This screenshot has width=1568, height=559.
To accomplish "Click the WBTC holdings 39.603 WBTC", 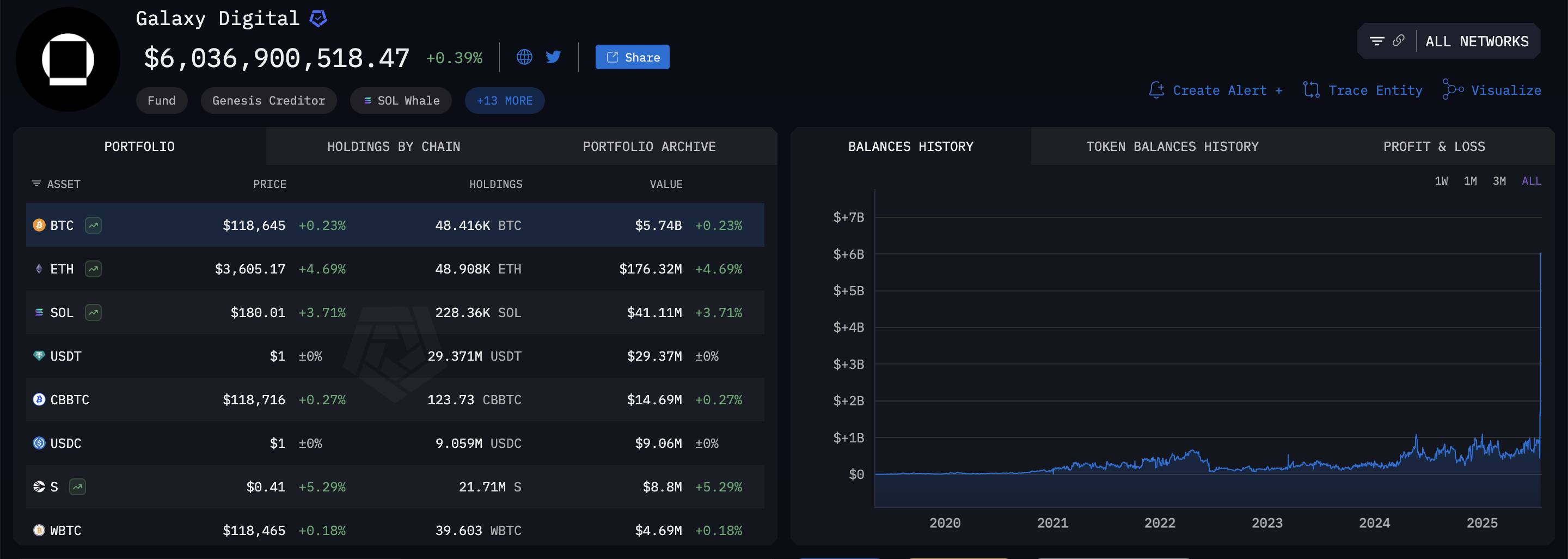I will coord(478,530).
